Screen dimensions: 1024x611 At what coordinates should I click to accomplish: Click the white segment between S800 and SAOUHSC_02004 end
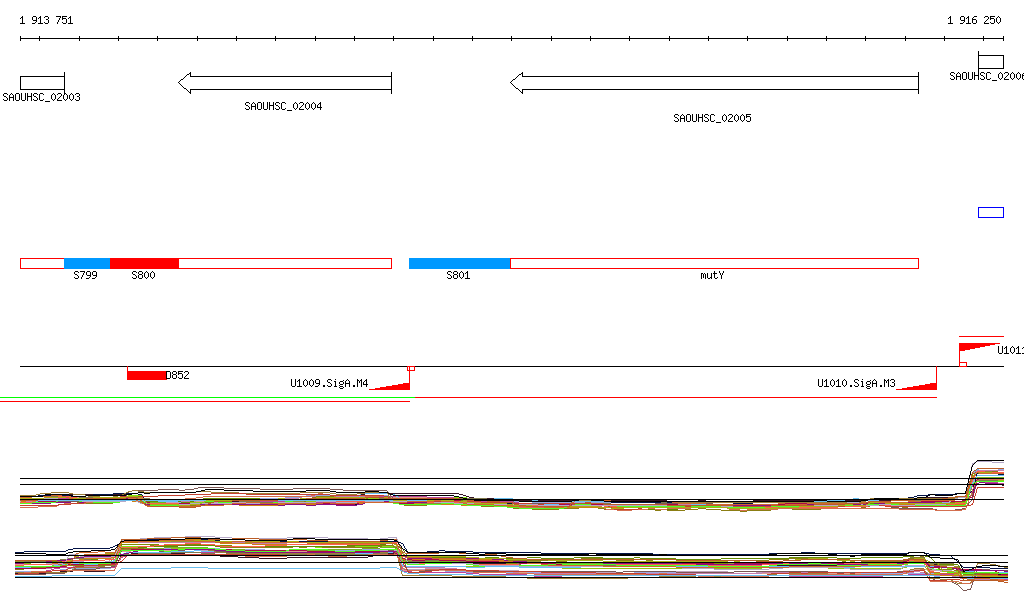point(285,264)
